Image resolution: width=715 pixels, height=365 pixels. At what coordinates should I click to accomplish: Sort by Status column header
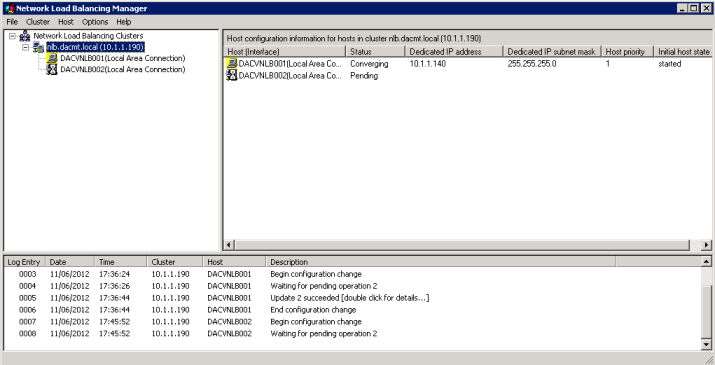pyautogui.click(x=375, y=52)
